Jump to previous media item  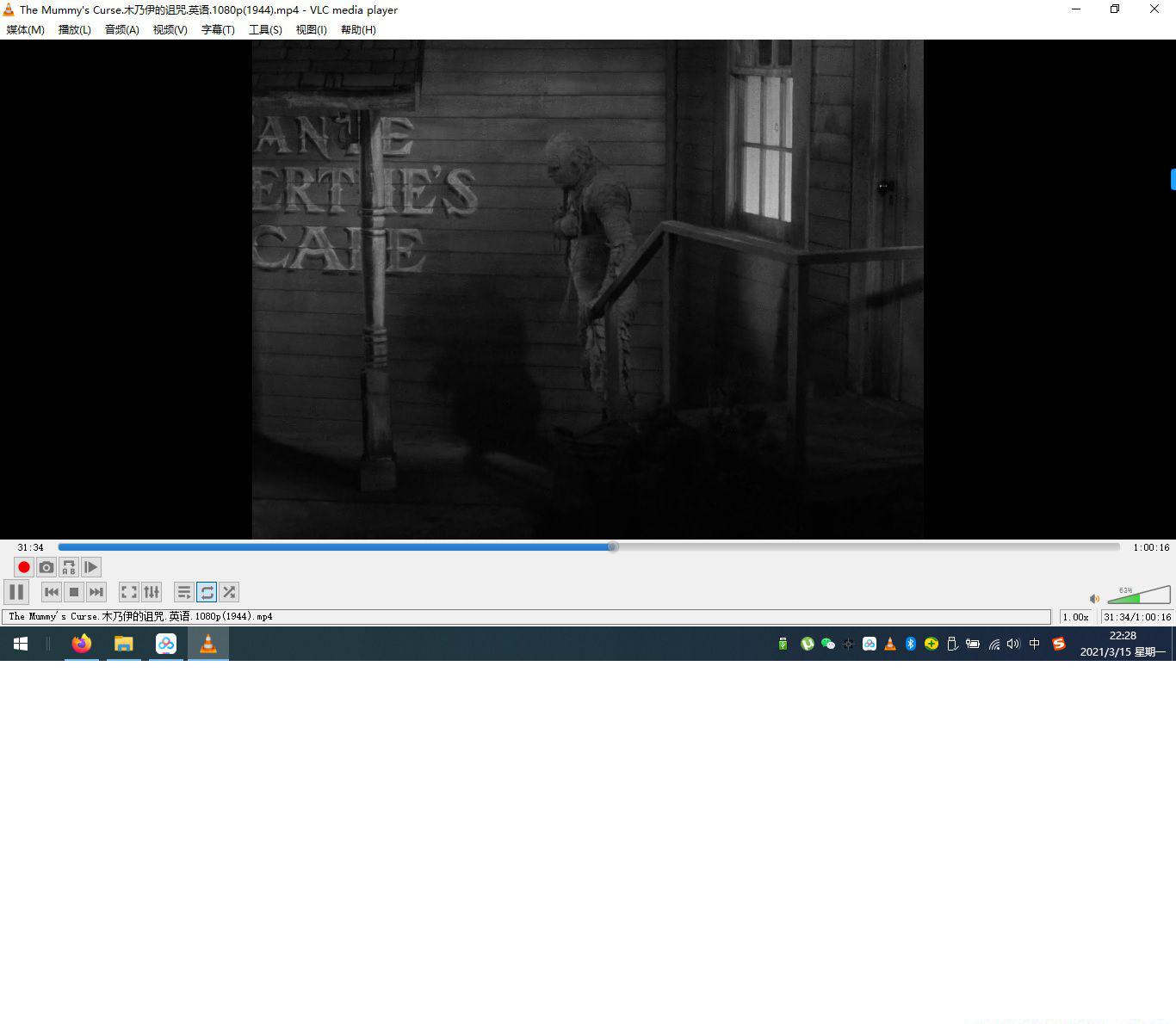click(x=52, y=592)
